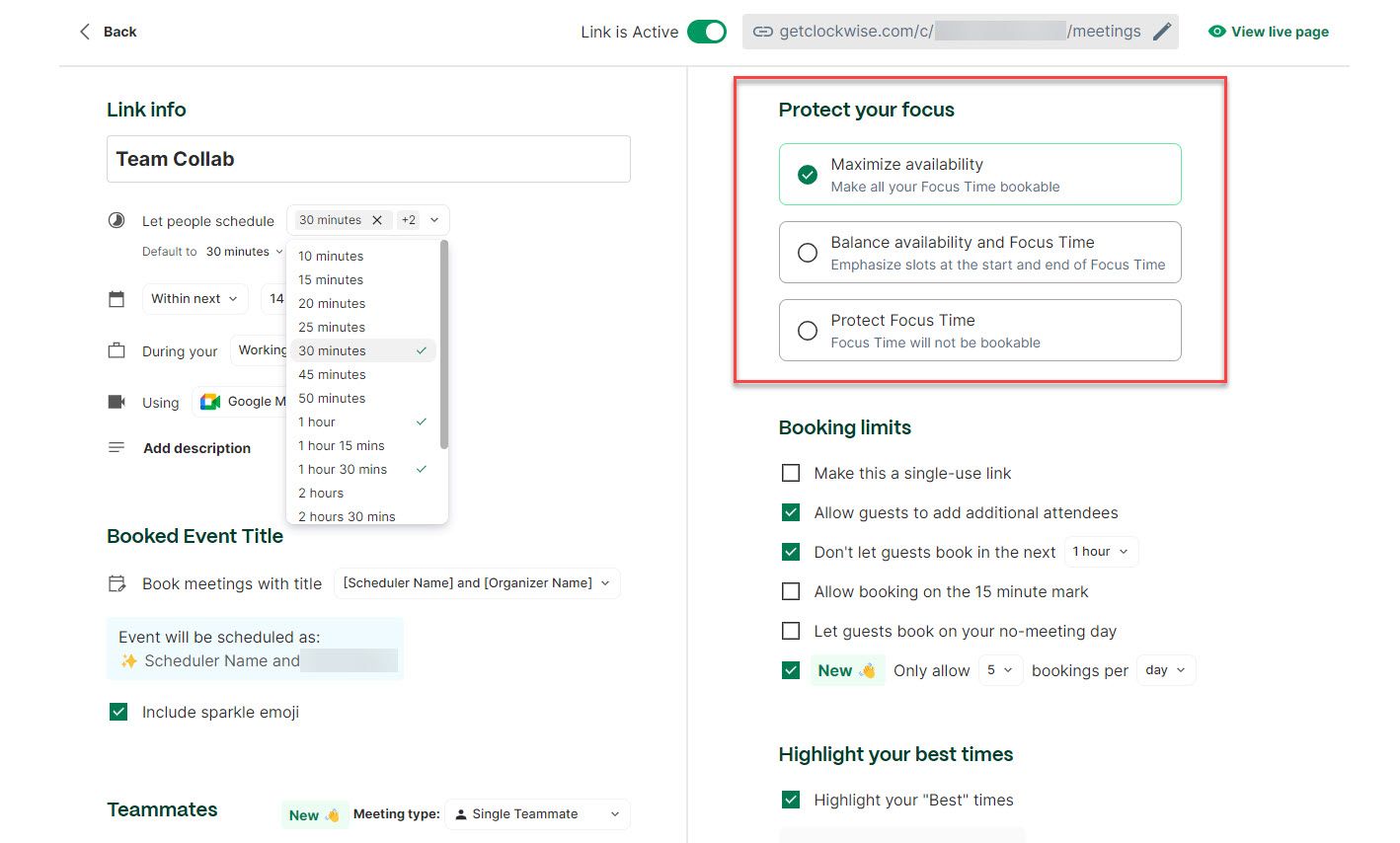The width and height of the screenshot is (1400, 843).
Task: Select '45 minutes' from the duration list
Action: point(332,374)
